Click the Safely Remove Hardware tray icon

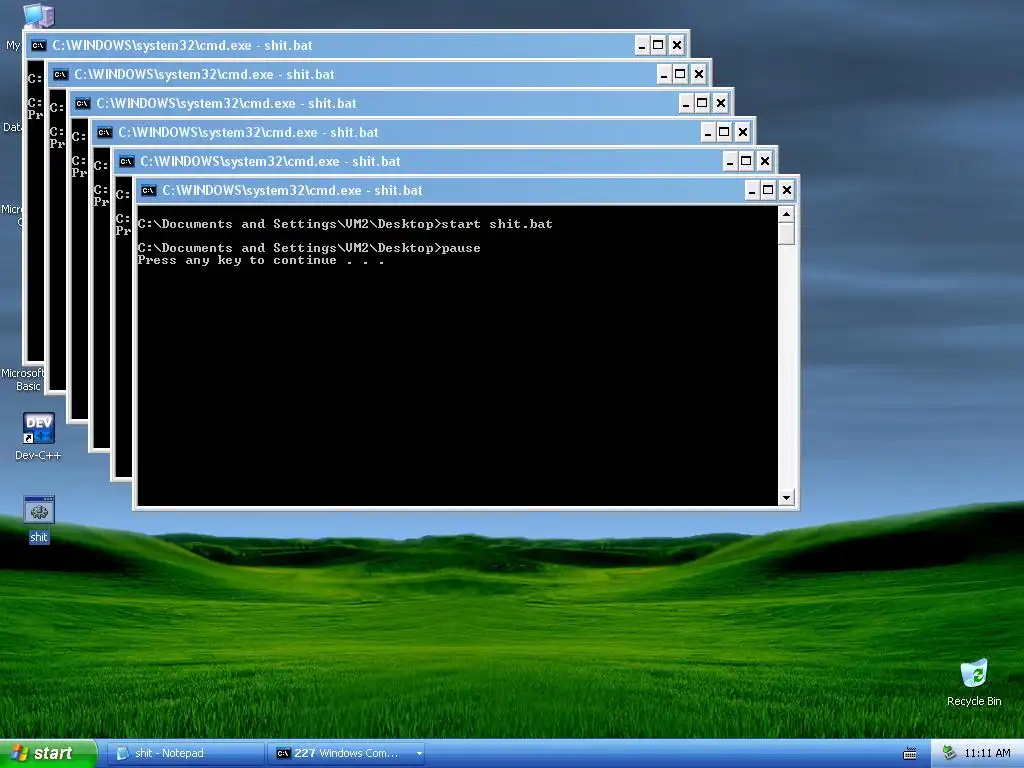949,753
